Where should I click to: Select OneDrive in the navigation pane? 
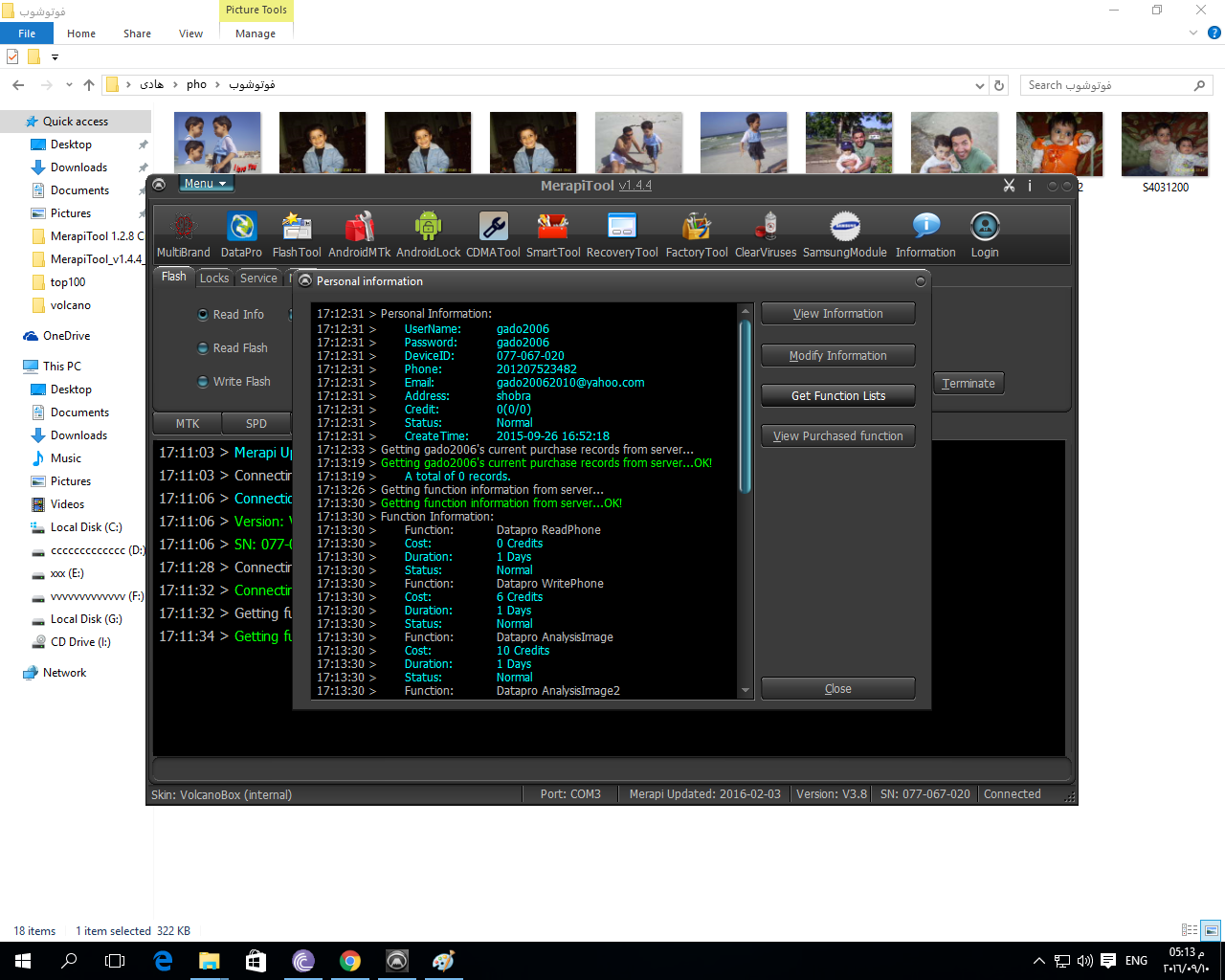click(x=66, y=336)
